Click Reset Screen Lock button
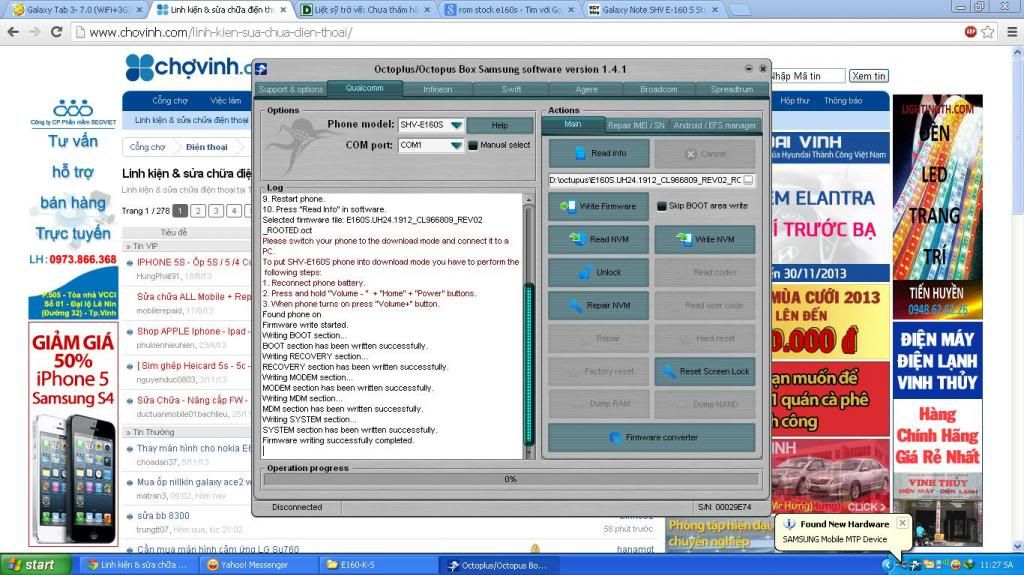Screen dimensions: 1024x575 (705, 371)
